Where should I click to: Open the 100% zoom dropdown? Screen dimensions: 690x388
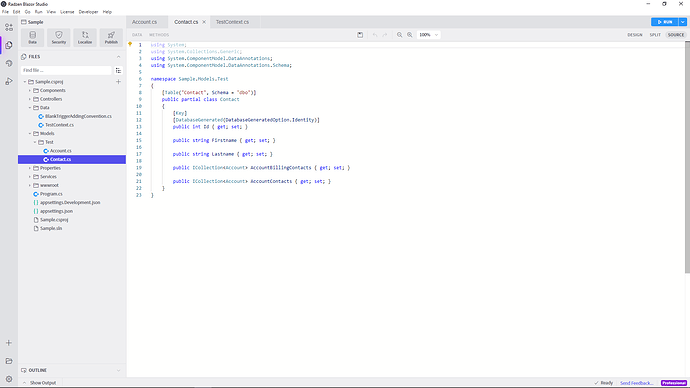tap(428, 35)
